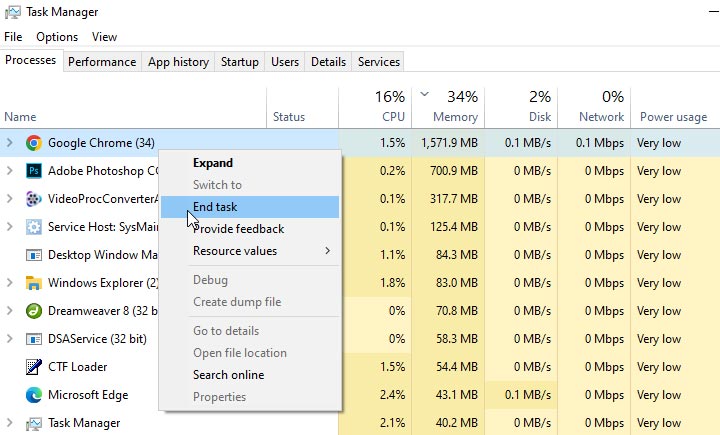Select the DSAService (32 bit) row name
Viewport: 720px width, 435px height.
(x=97, y=339)
